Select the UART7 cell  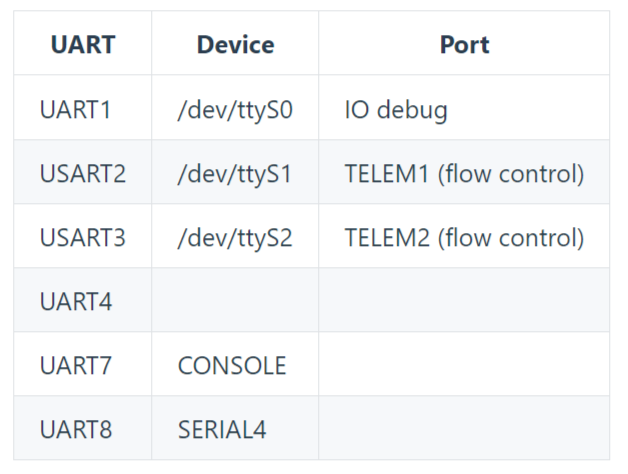click(x=76, y=365)
